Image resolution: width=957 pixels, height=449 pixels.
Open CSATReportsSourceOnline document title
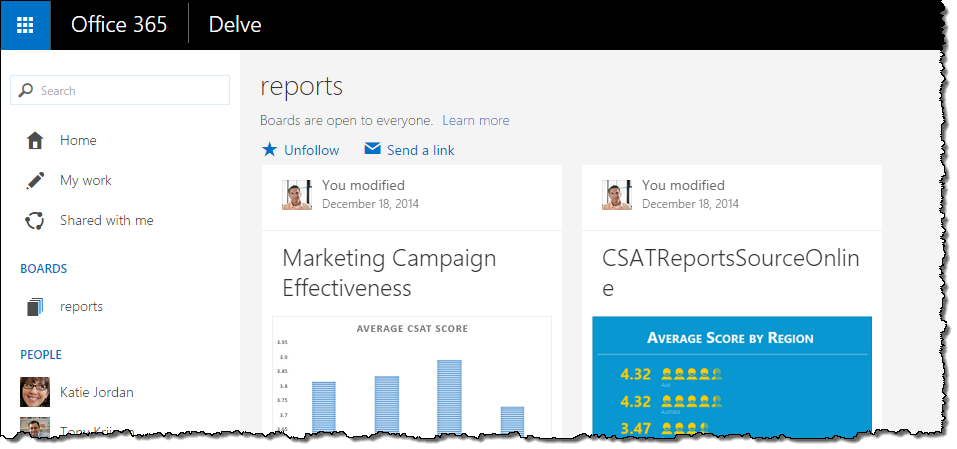click(731, 273)
